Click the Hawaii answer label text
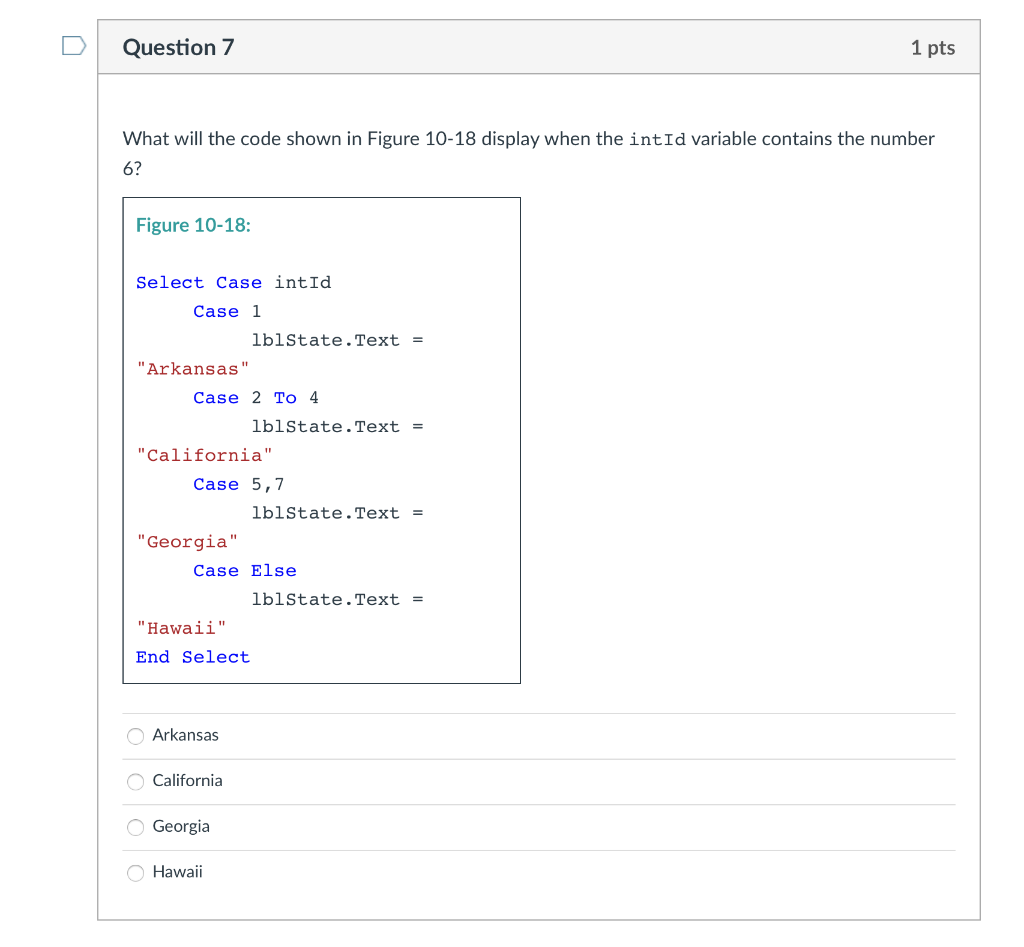Screen dimensions: 1024x947 pos(177,872)
